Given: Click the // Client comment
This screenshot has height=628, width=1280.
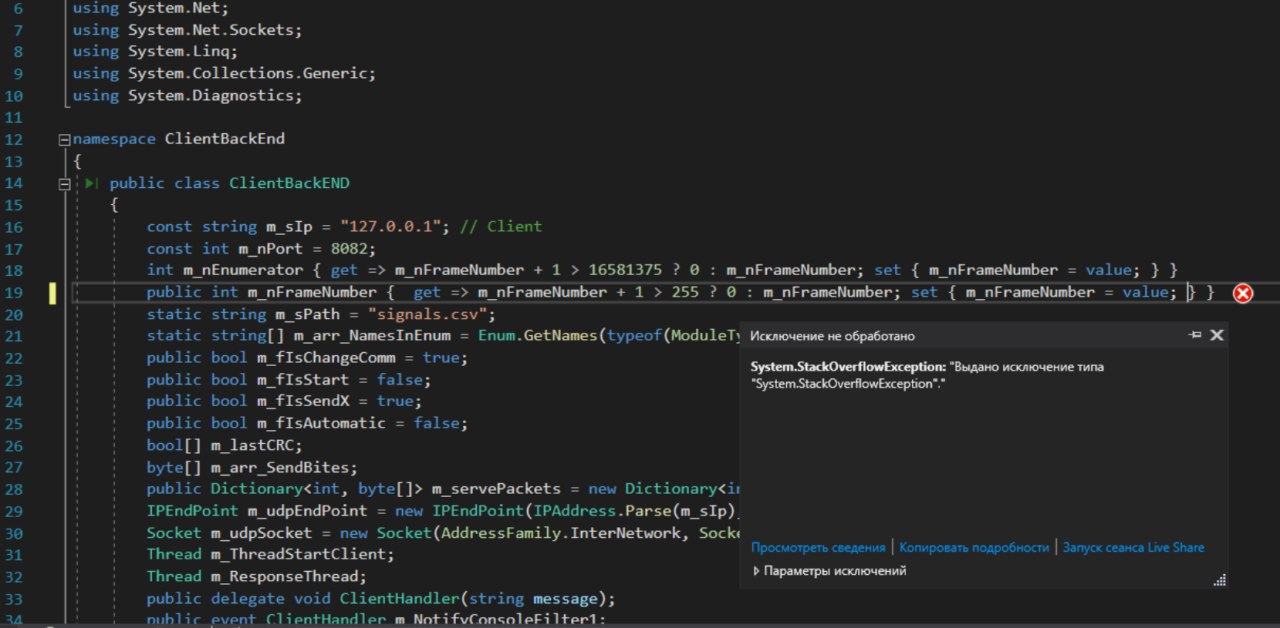Looking at the screenshot, I should tap(501, 226).
